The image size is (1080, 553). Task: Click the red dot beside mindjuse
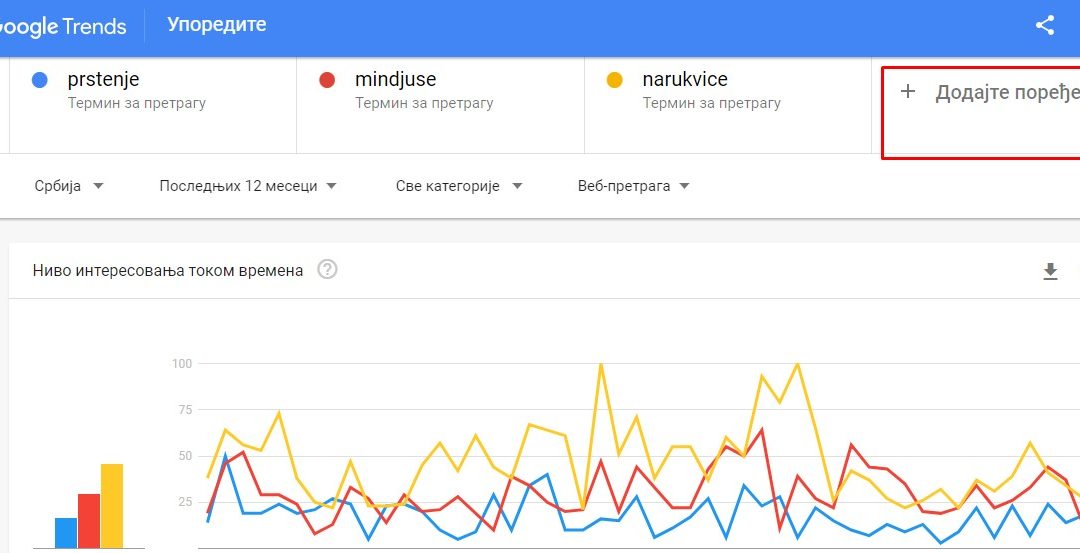[326, 80]
